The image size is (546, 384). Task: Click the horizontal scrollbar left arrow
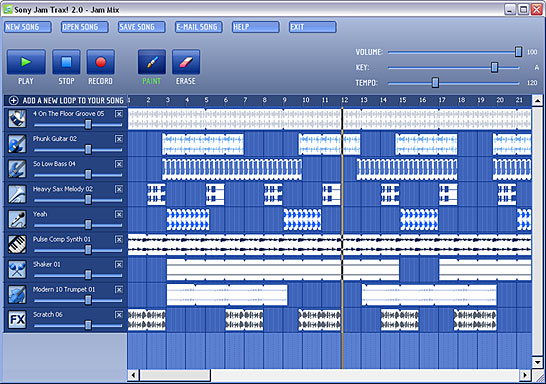tap(133, 375)
